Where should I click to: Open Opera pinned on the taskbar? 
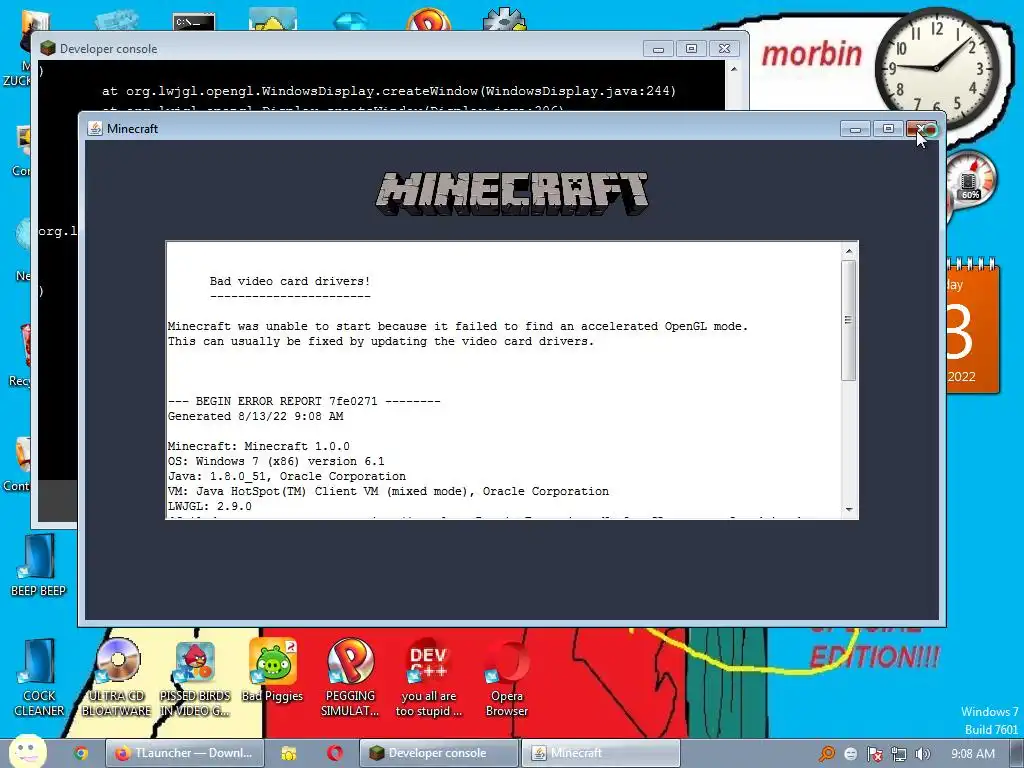pyautogui.click(x=335, y=753)
